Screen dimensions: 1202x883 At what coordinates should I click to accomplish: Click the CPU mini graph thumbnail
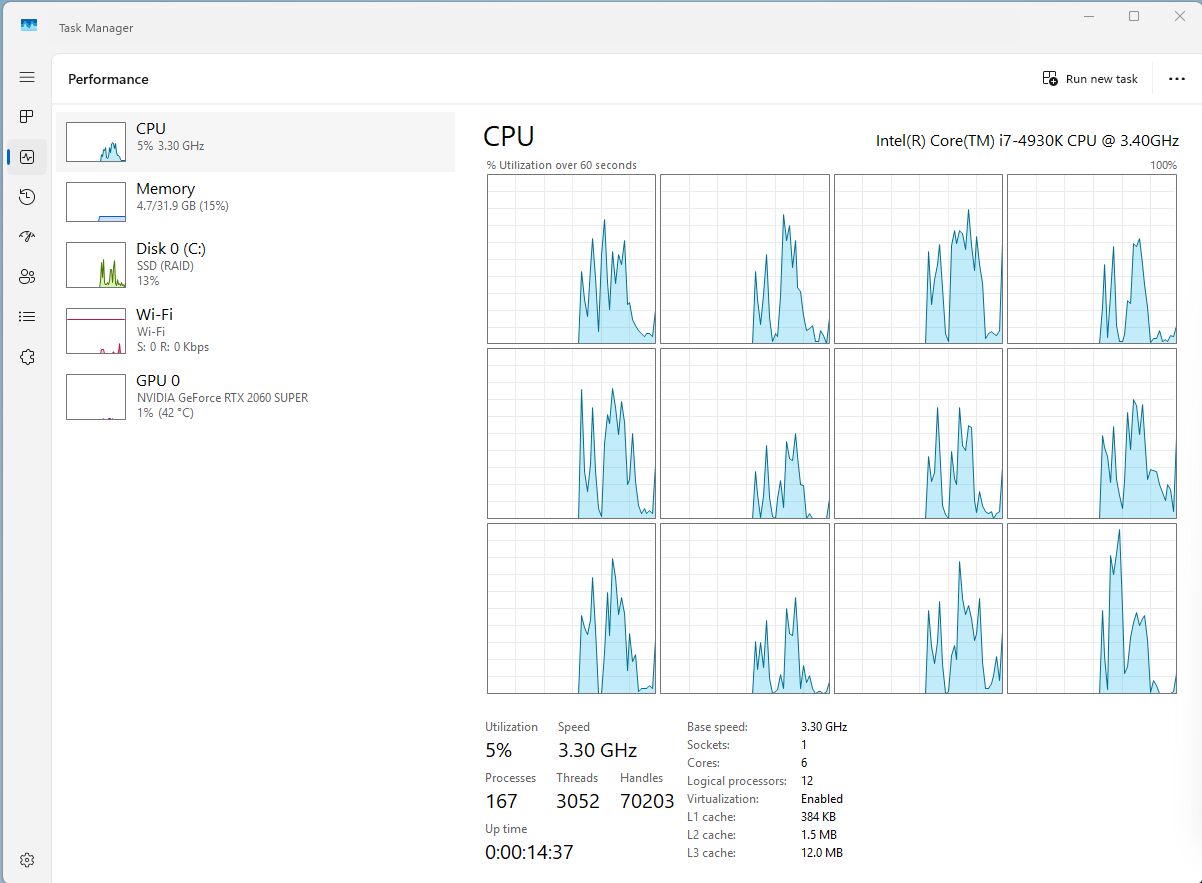(96, 141)
